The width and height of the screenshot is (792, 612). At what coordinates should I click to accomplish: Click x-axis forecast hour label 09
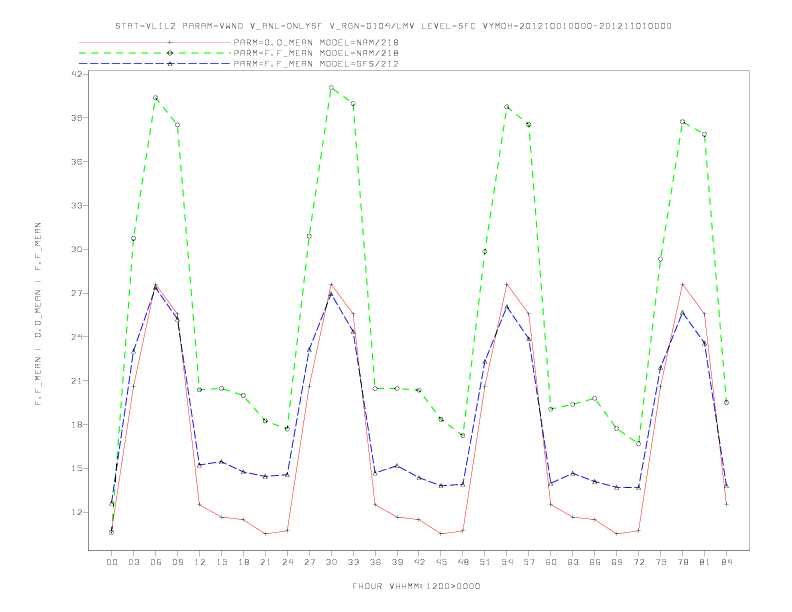177,562
